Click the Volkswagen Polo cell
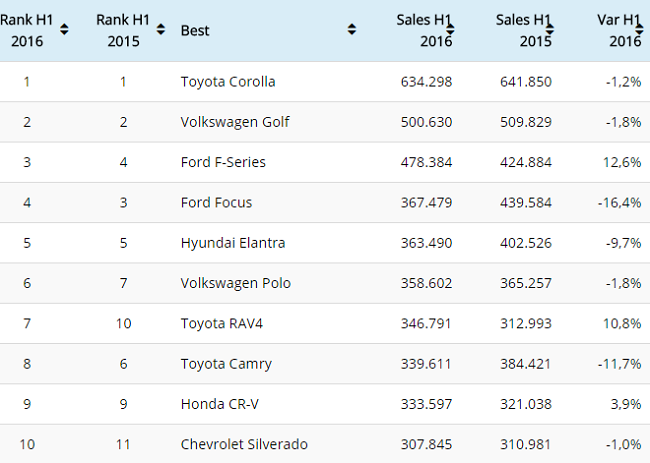 coord(235,283)
